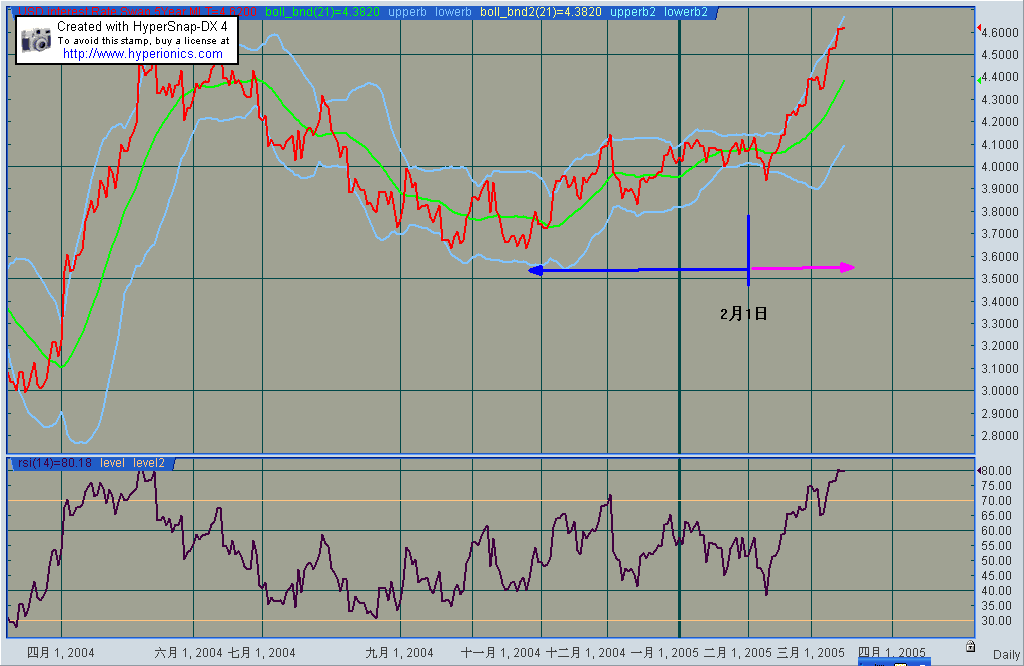
Task: Click 2.8000 on the price axis
Action: coord(1000,436)
